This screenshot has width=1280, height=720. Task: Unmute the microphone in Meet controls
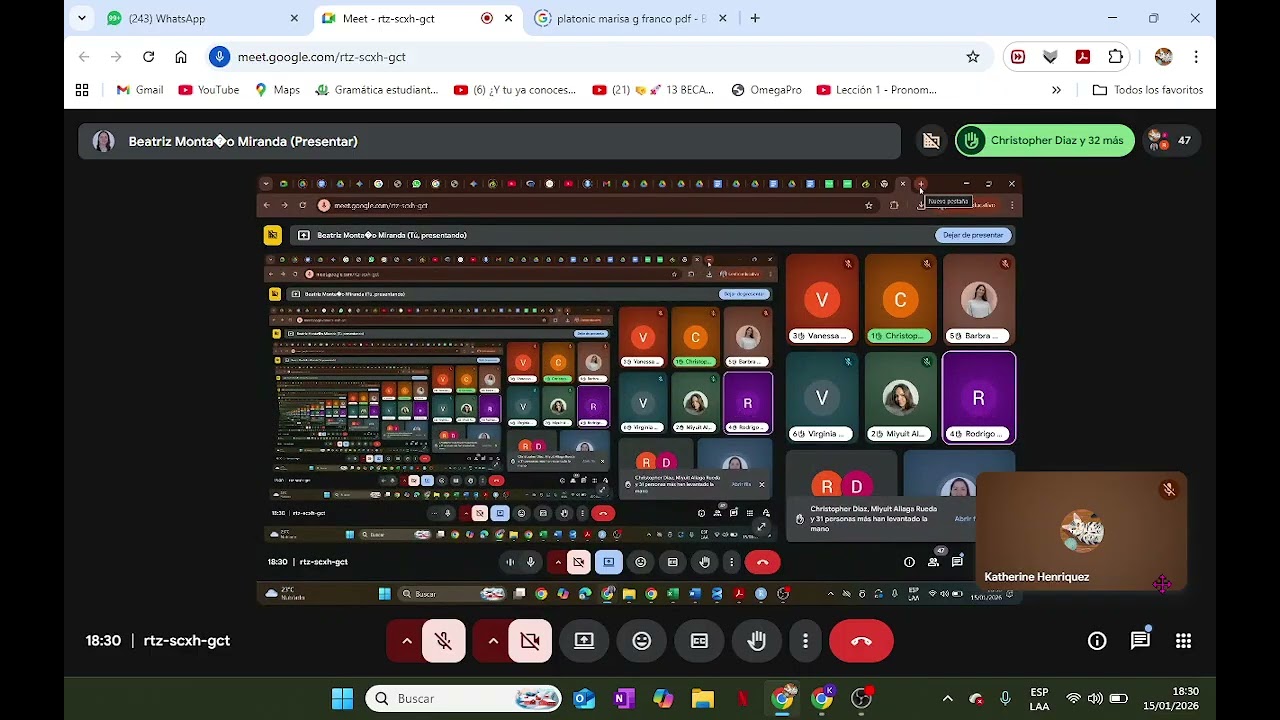(444, 641)
